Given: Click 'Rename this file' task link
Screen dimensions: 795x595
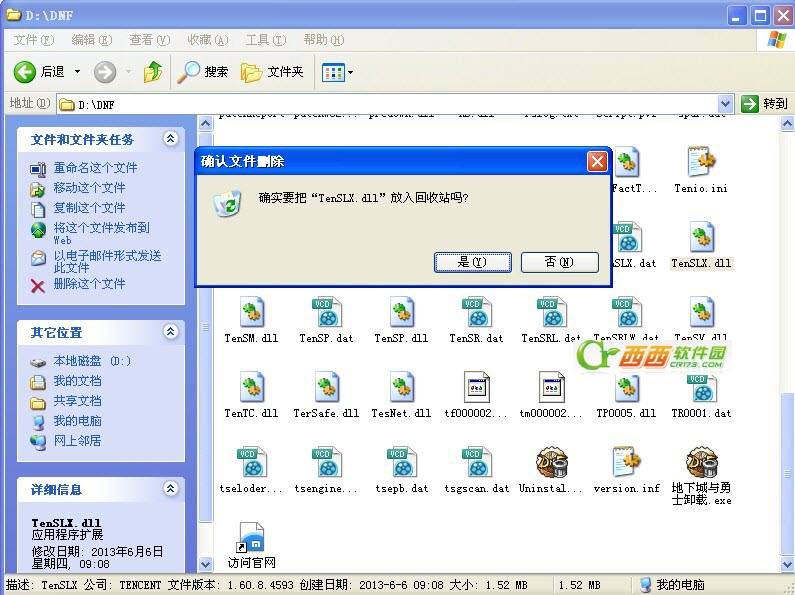Looking at the screenshot, I should [x=95, y=168].
